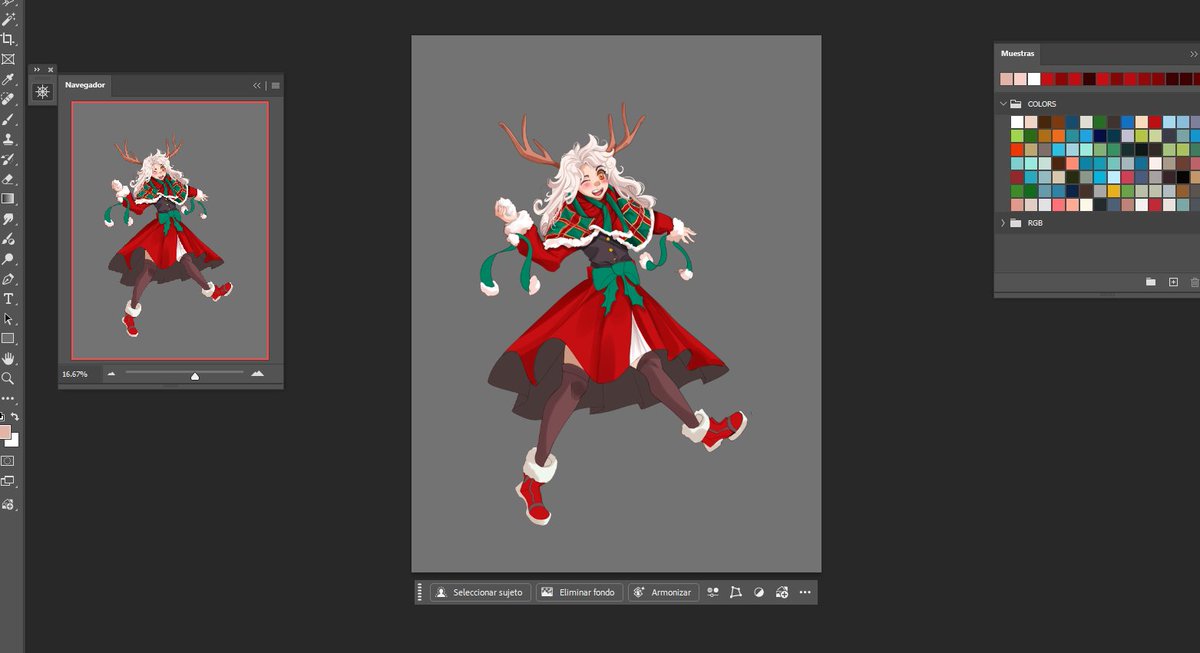1200x653 pixels.
Task: Click the transform icon in the task bar
Action: click(x=736, y=592)
